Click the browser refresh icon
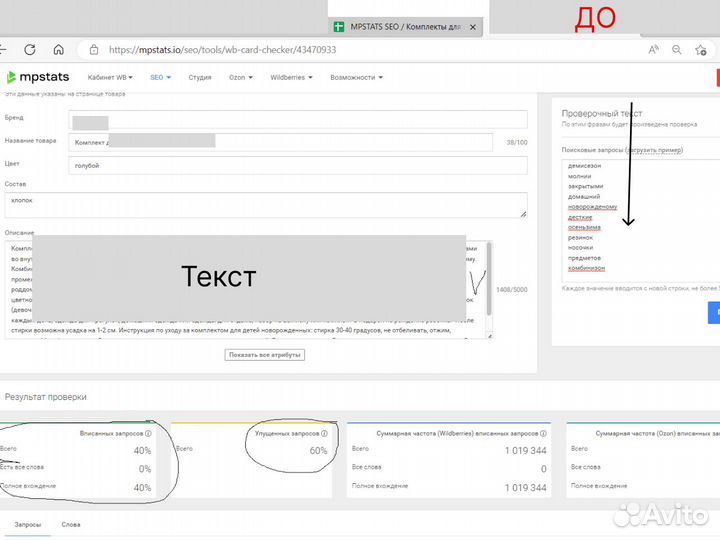 tap(30, 50)
